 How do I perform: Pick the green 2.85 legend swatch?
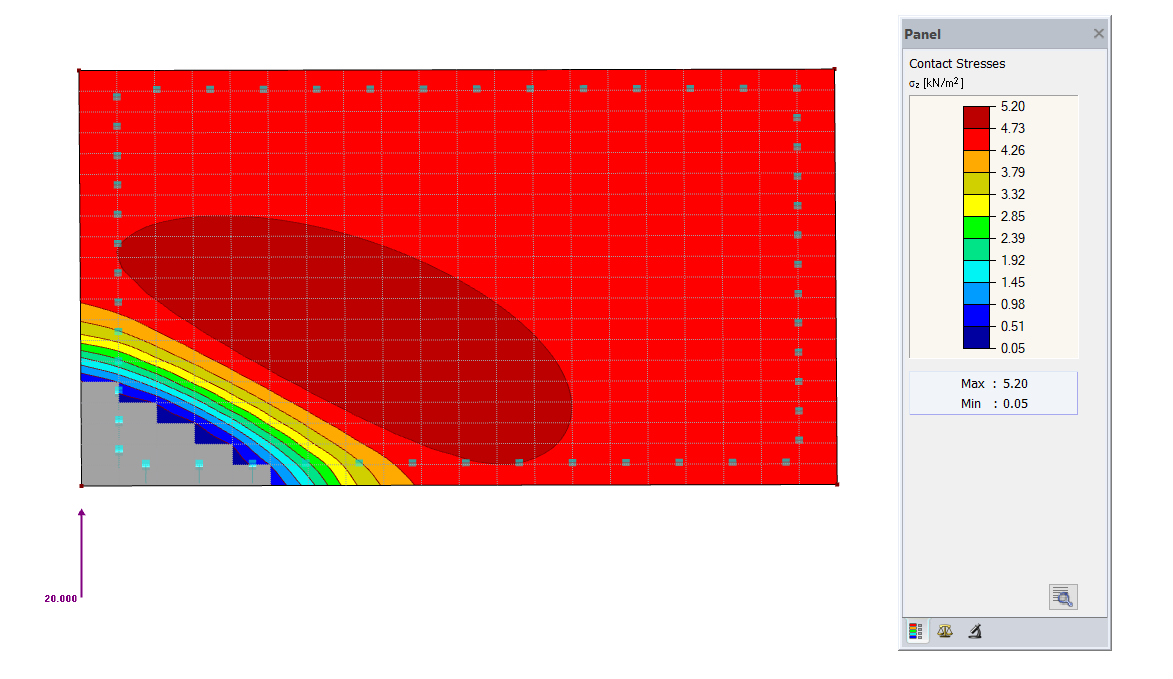976,228
